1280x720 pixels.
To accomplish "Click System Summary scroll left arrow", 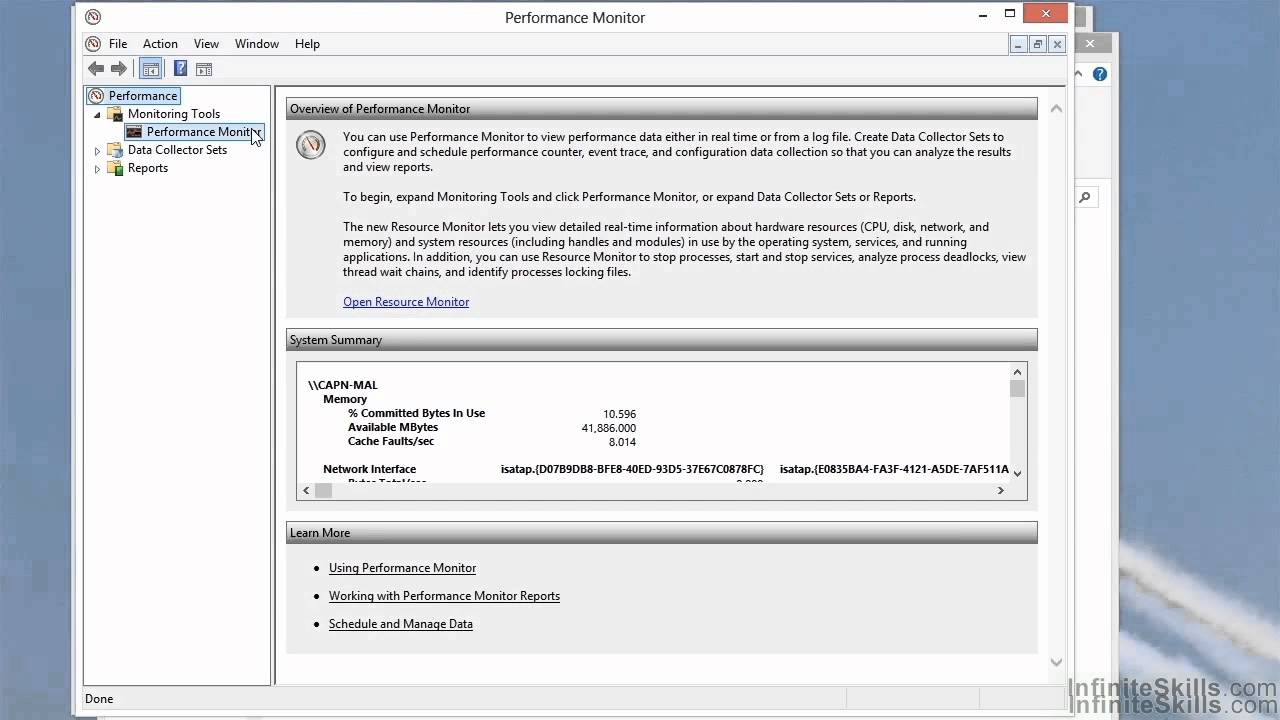I will (x=306, y=490).
